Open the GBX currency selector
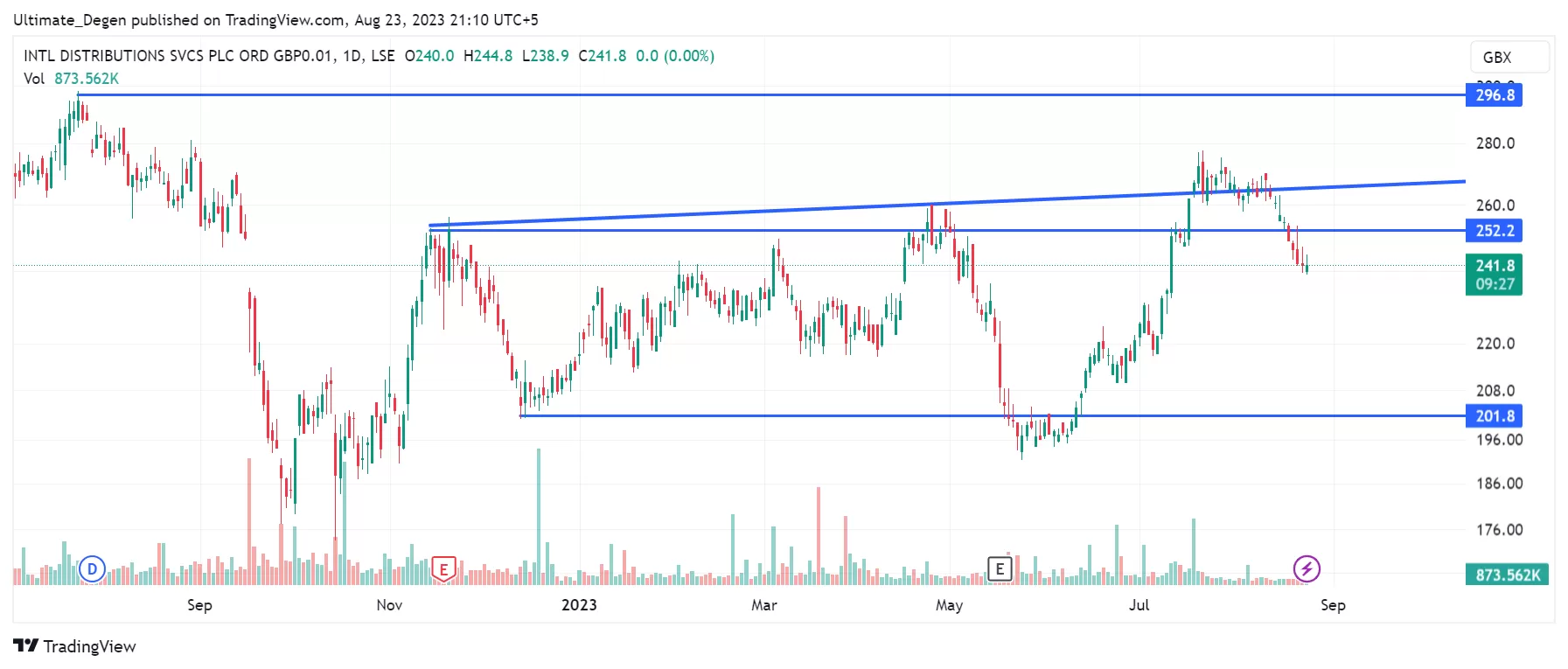Image resolution: width=1568 pixels, height=669 pixels. click(x=1509, y=57)
